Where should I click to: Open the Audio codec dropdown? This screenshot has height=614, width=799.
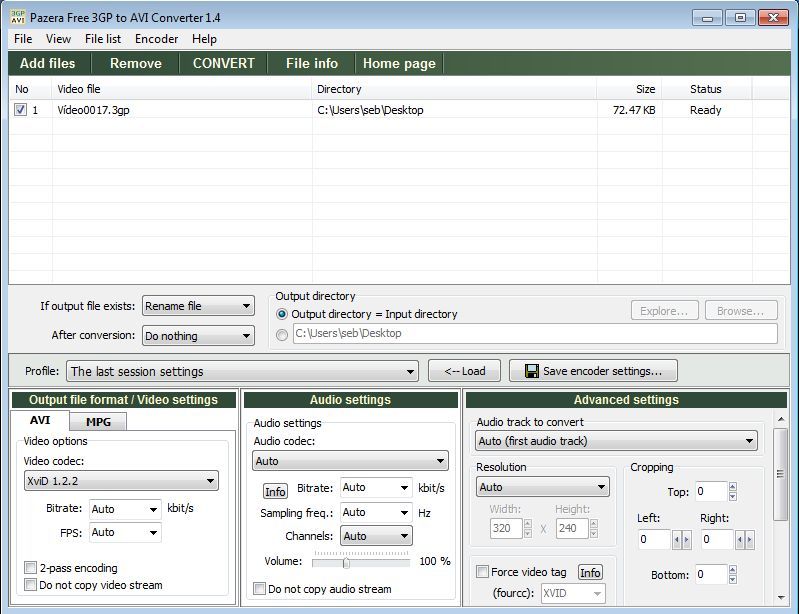pos(351,461)
